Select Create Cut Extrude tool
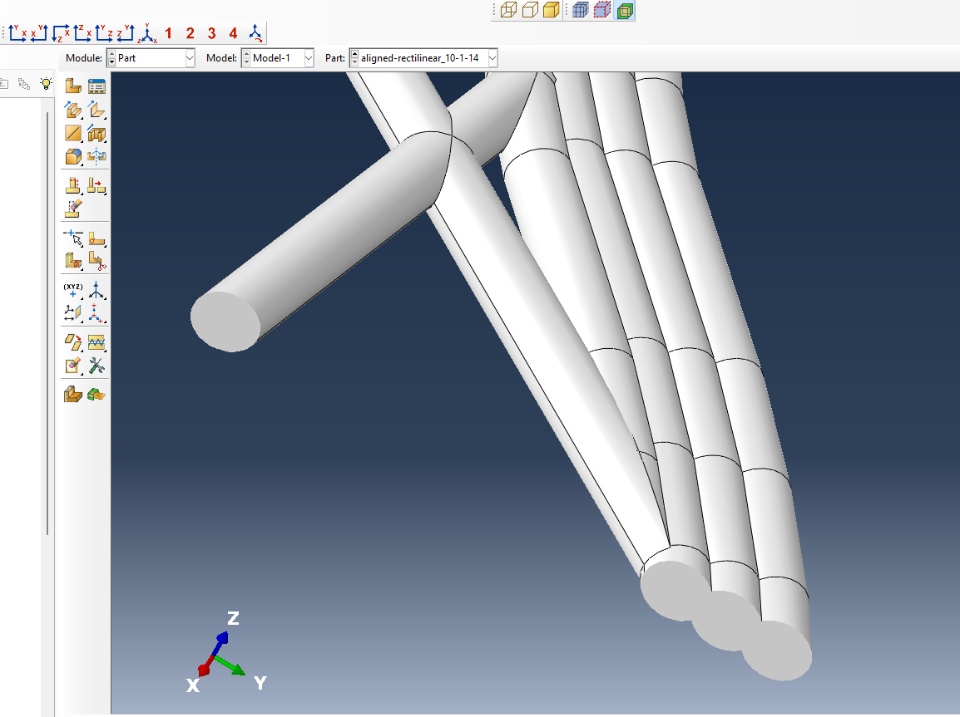This screenshot has width=960, height=717. click(97, 133)
